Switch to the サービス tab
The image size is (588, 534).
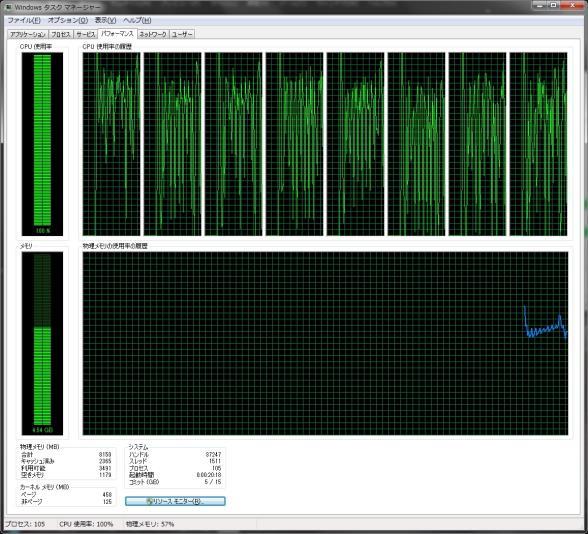(x=86, y=34)
